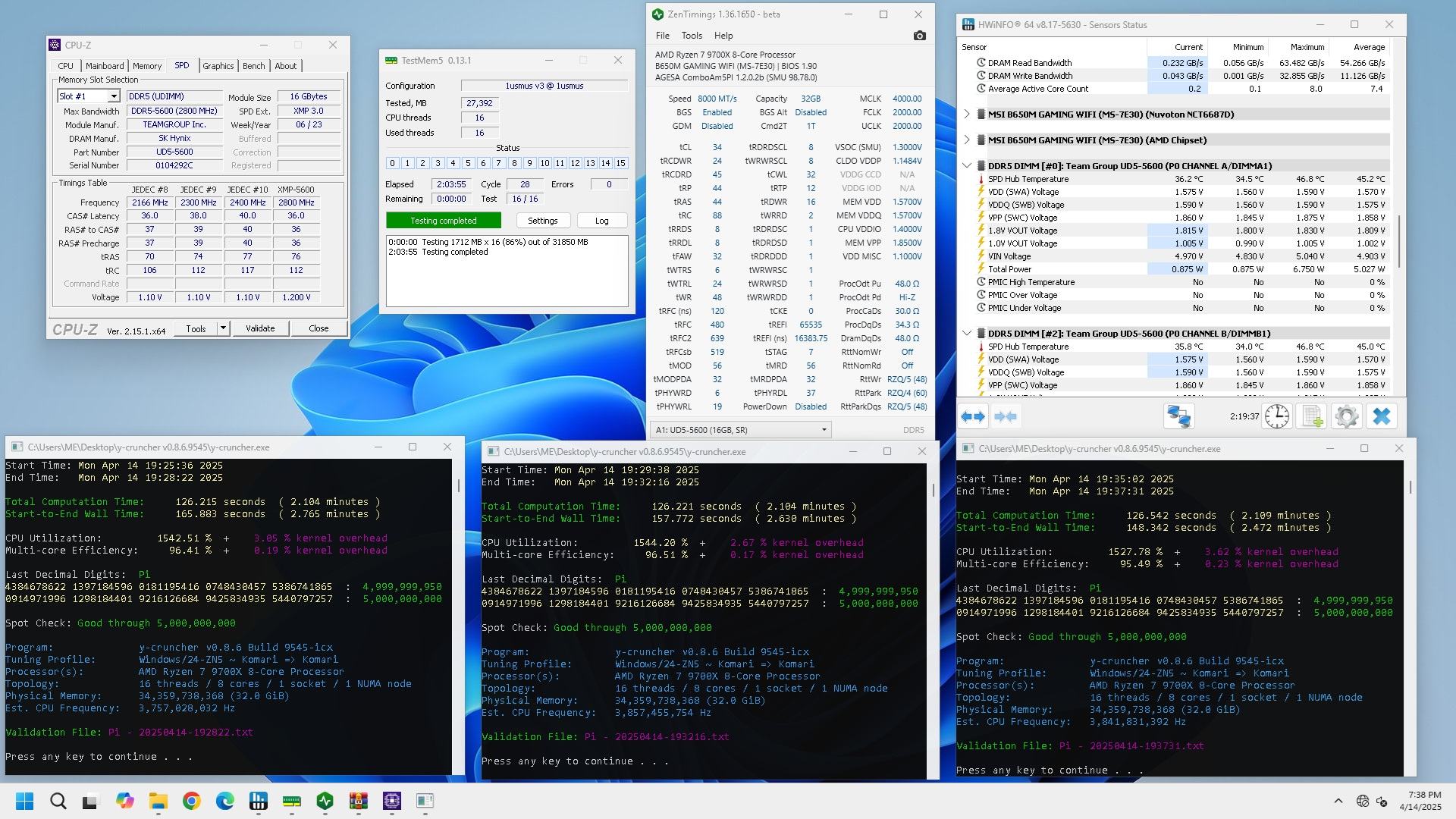1456x819 pixels.
Task: Click the HWiNFO log file icon
Action: pos(1312,416)
